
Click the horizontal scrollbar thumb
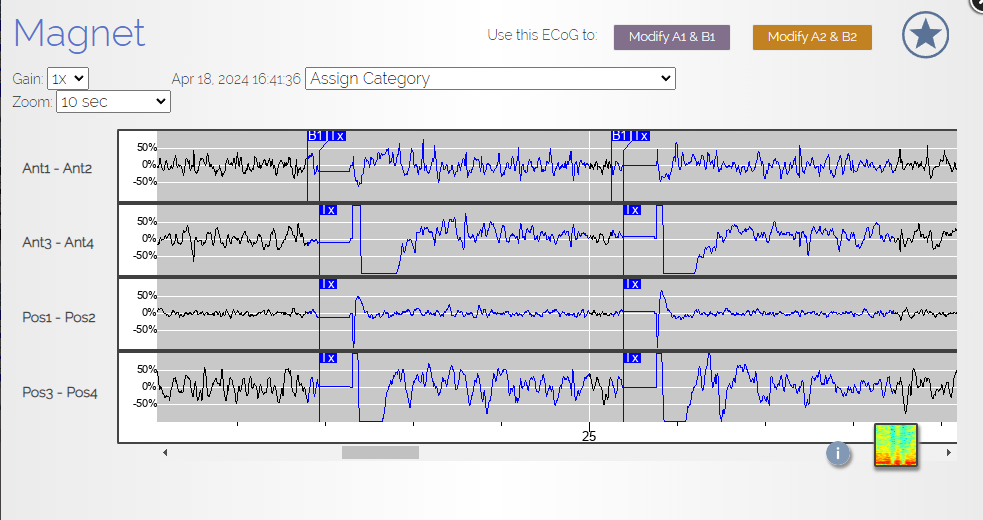click(x=380, y=452)
